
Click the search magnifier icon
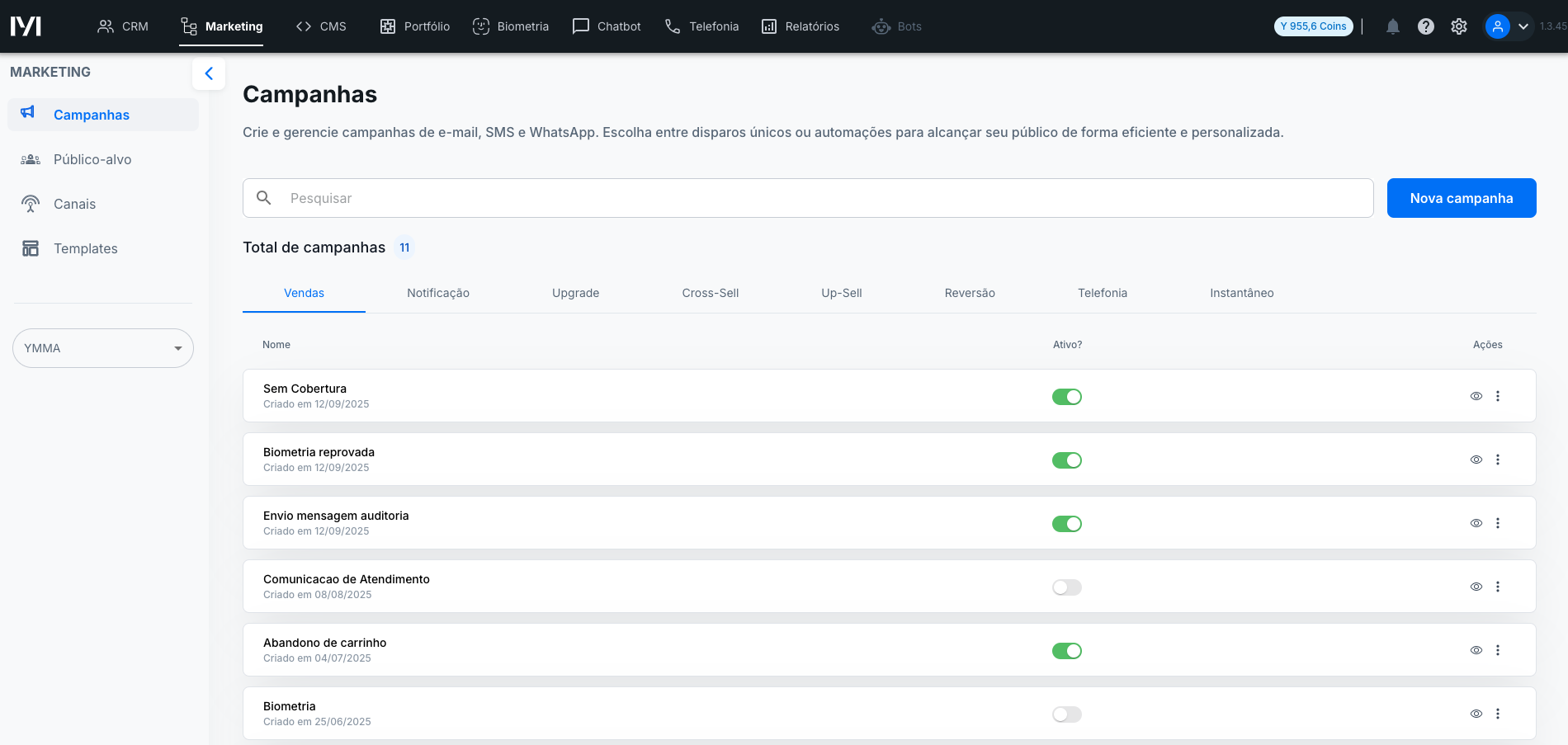click(264, 198)
